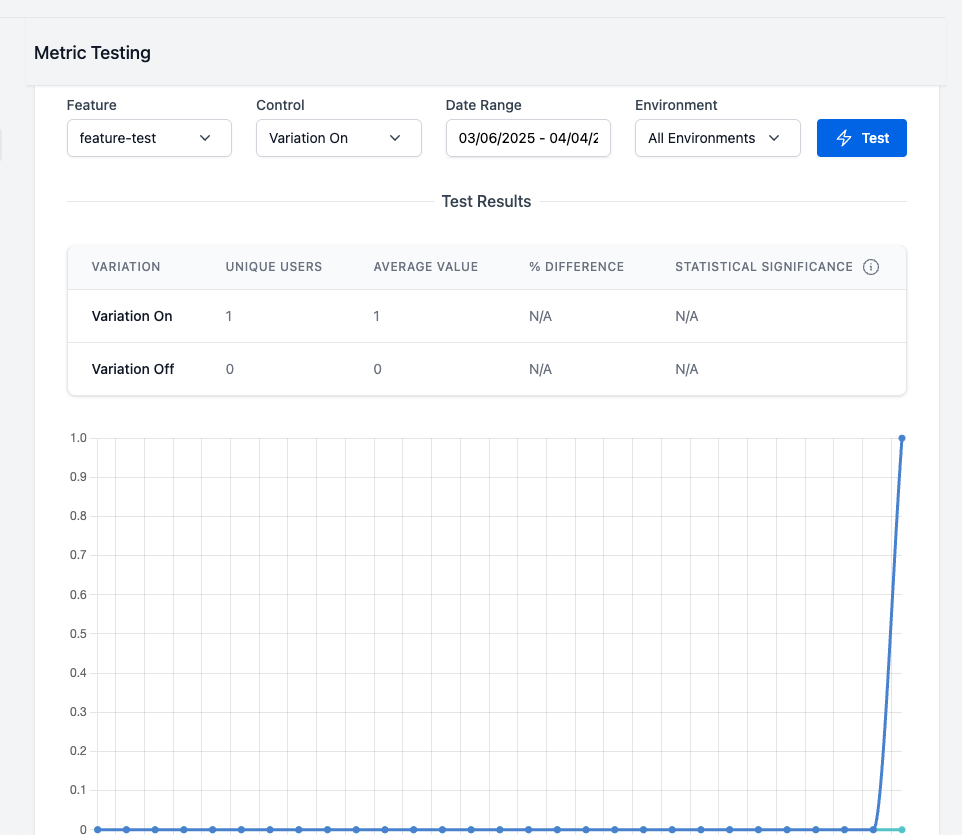Open the Control dropdown showing Variation On

[x=338, y=138]
